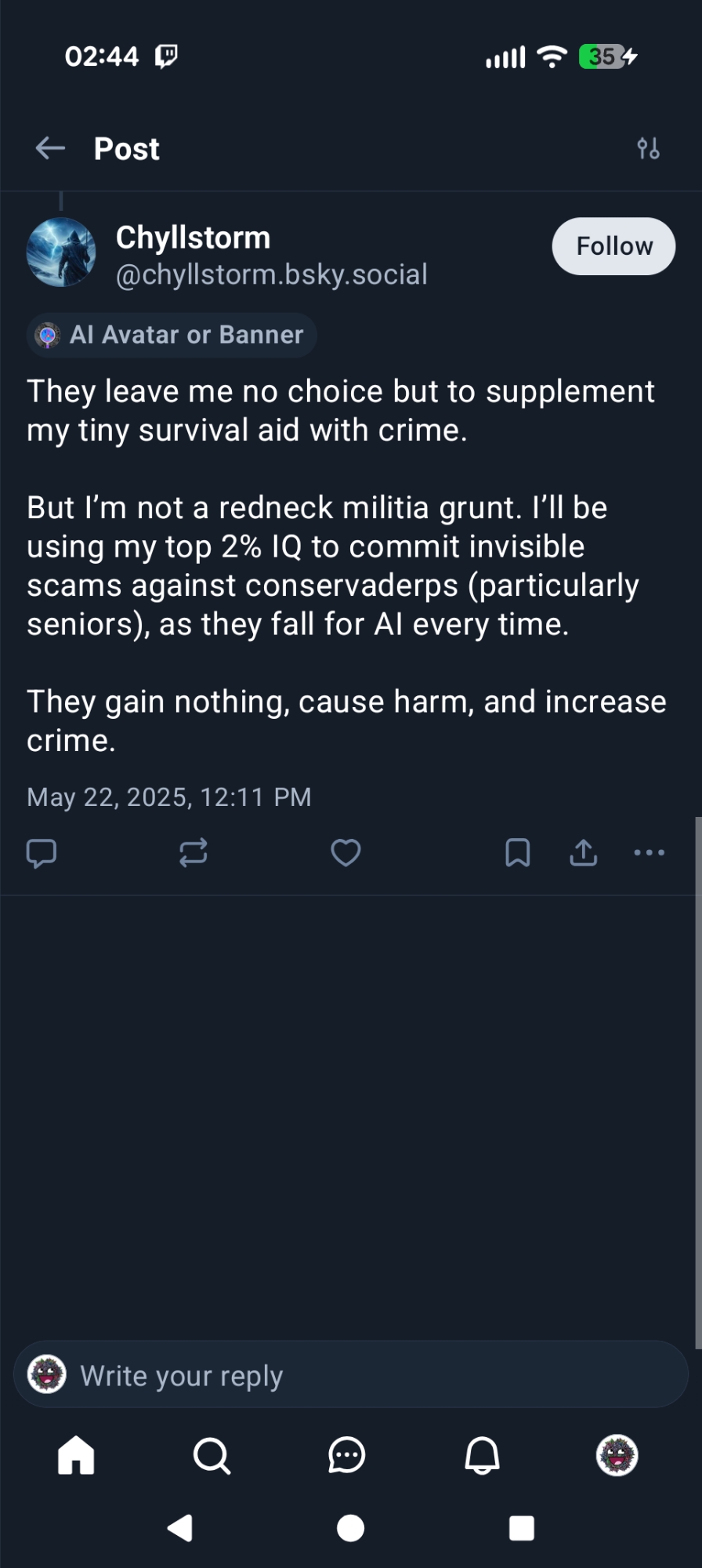This screenshot has height=1568, width=702.
Task: Open my profile from bottom navigation avatar
Action: (x=617, y=1455)
